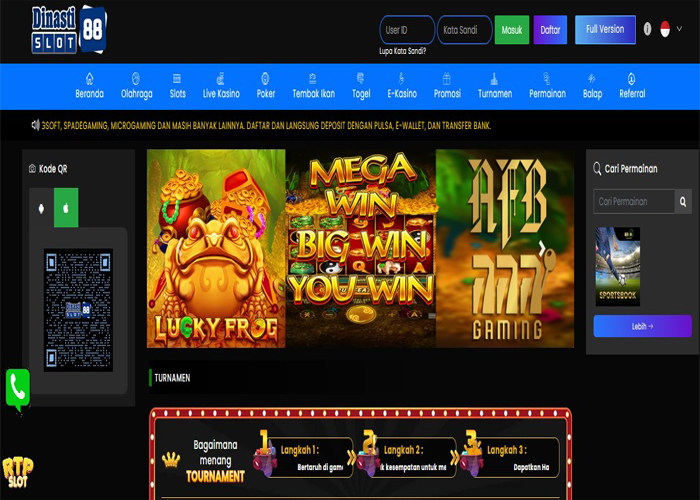Focus the Cari Permainan search field
This screenshot has height=500, width=700.
coord(634,201)
